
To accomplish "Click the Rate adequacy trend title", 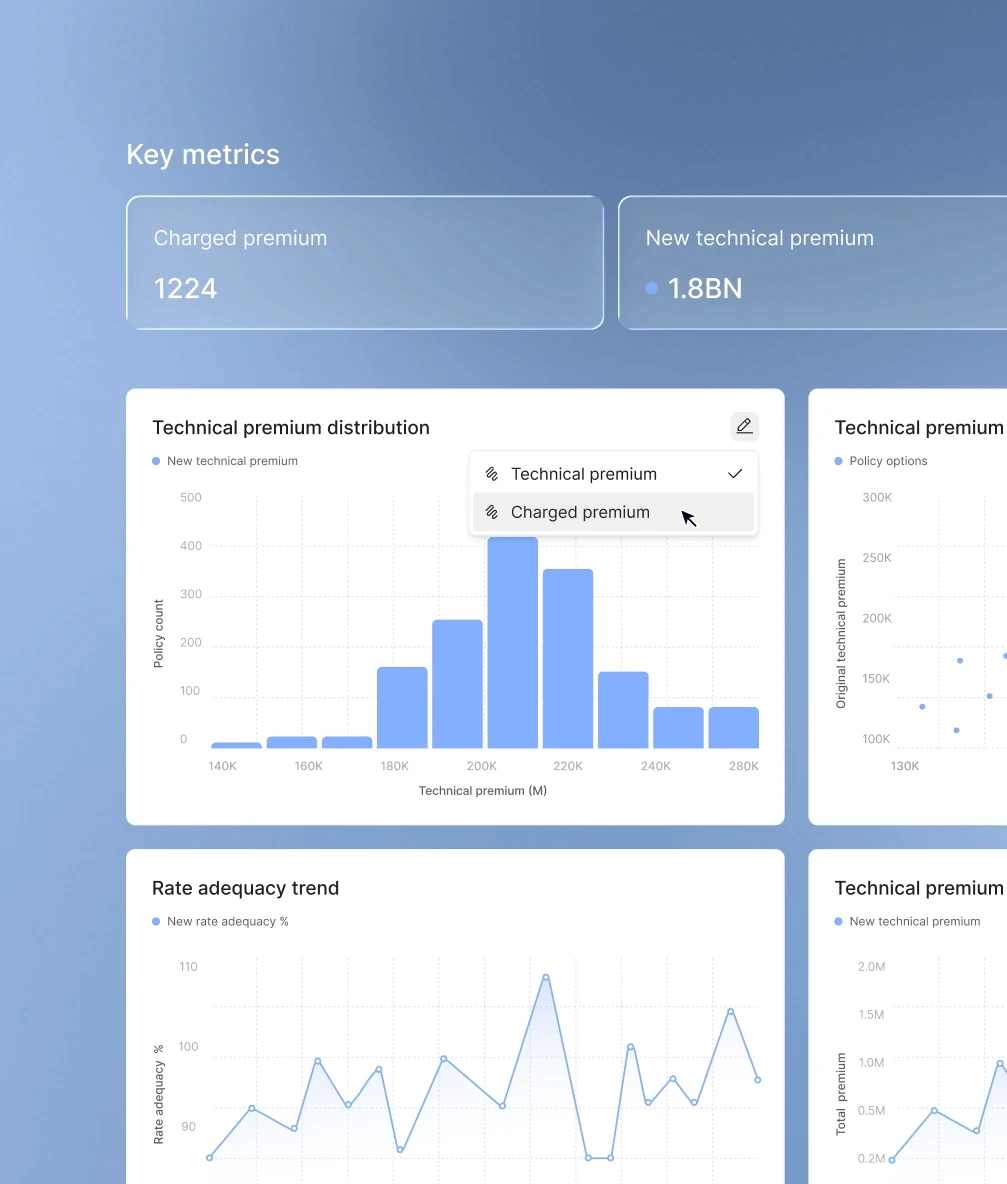I will click(x=245, y=888).
